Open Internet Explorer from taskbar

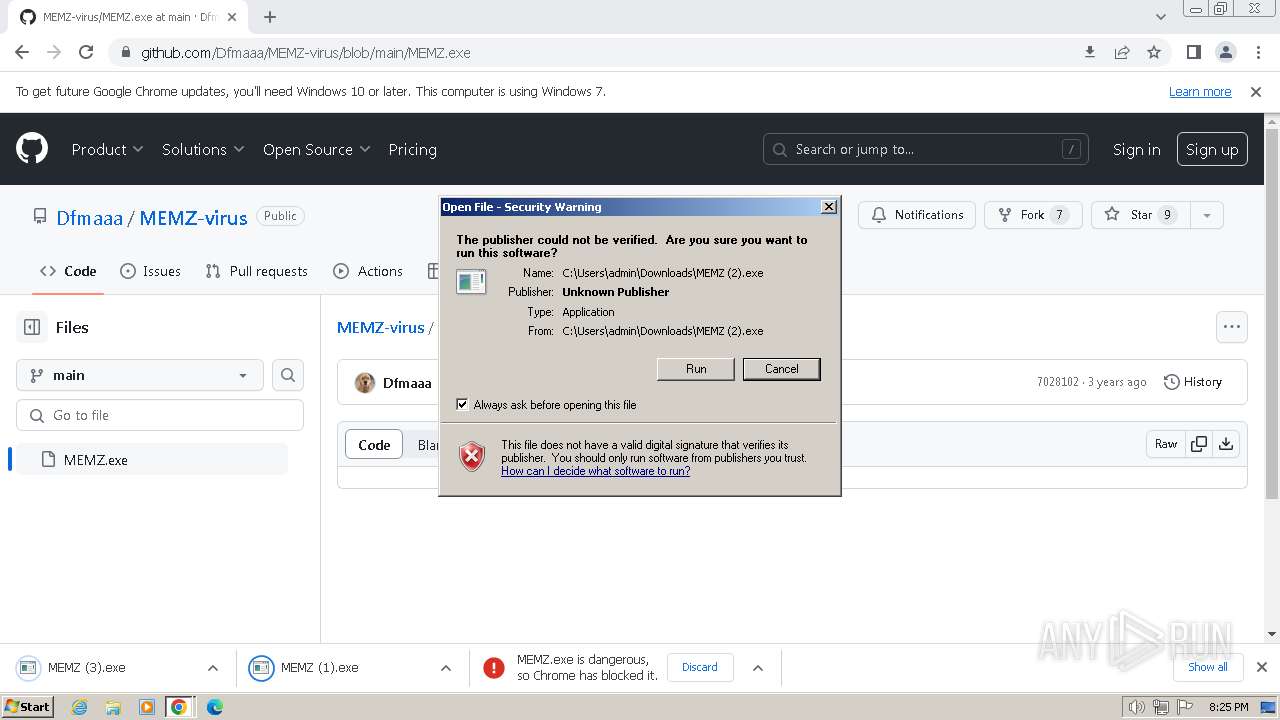(80, 707)
